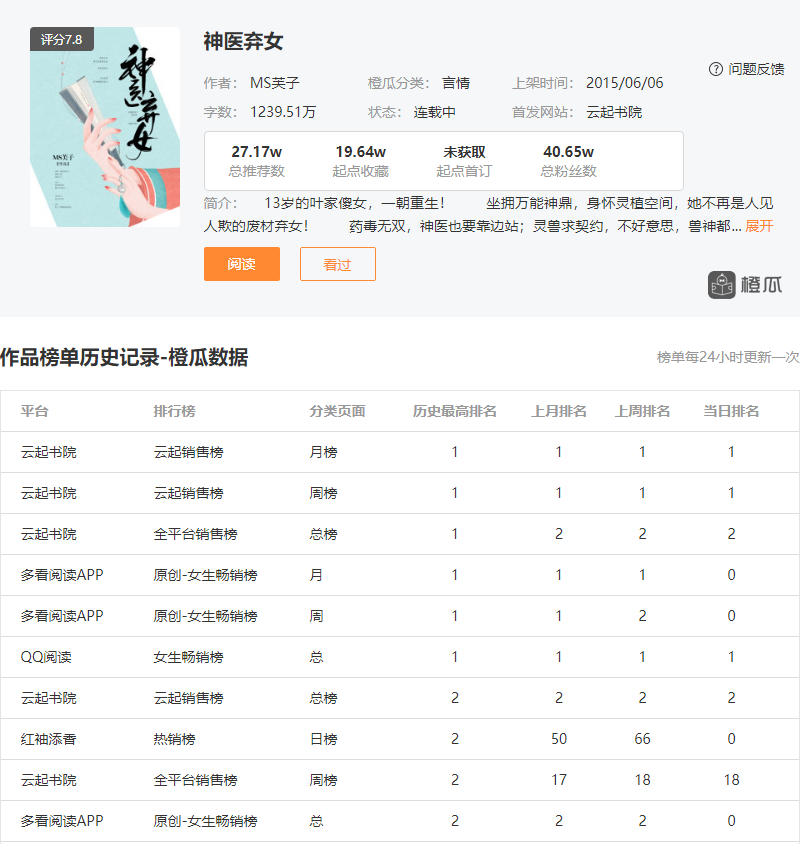This screenshot has height=844, width=800.
Task: Click the question mark feedback icon
Action: coord(715,69)
